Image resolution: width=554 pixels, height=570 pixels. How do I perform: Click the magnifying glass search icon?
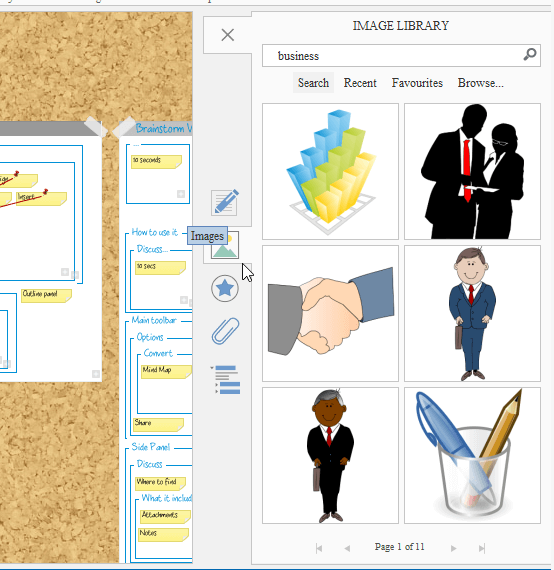[530, 55]
